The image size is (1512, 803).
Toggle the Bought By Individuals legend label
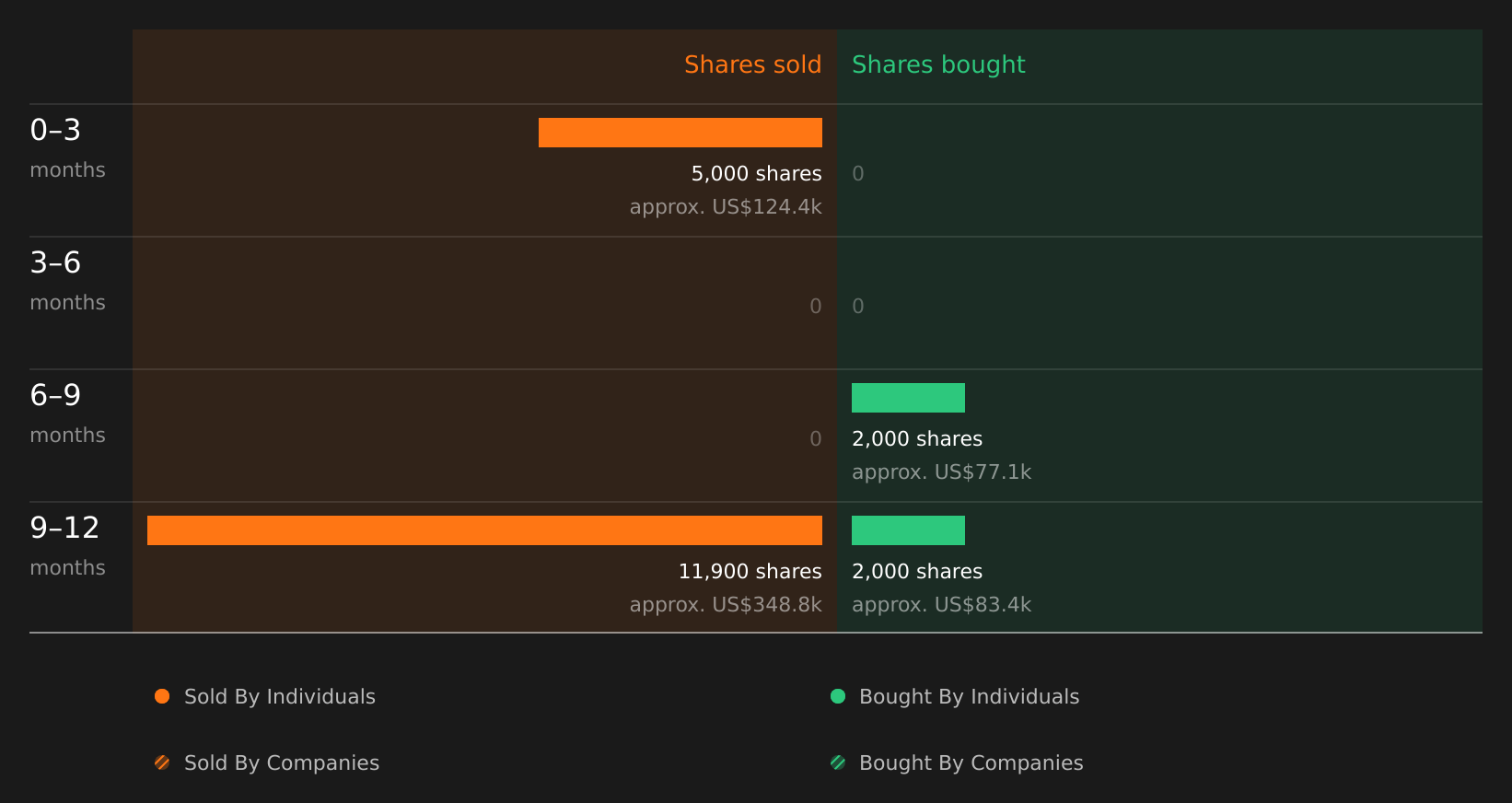pos(970,697)
